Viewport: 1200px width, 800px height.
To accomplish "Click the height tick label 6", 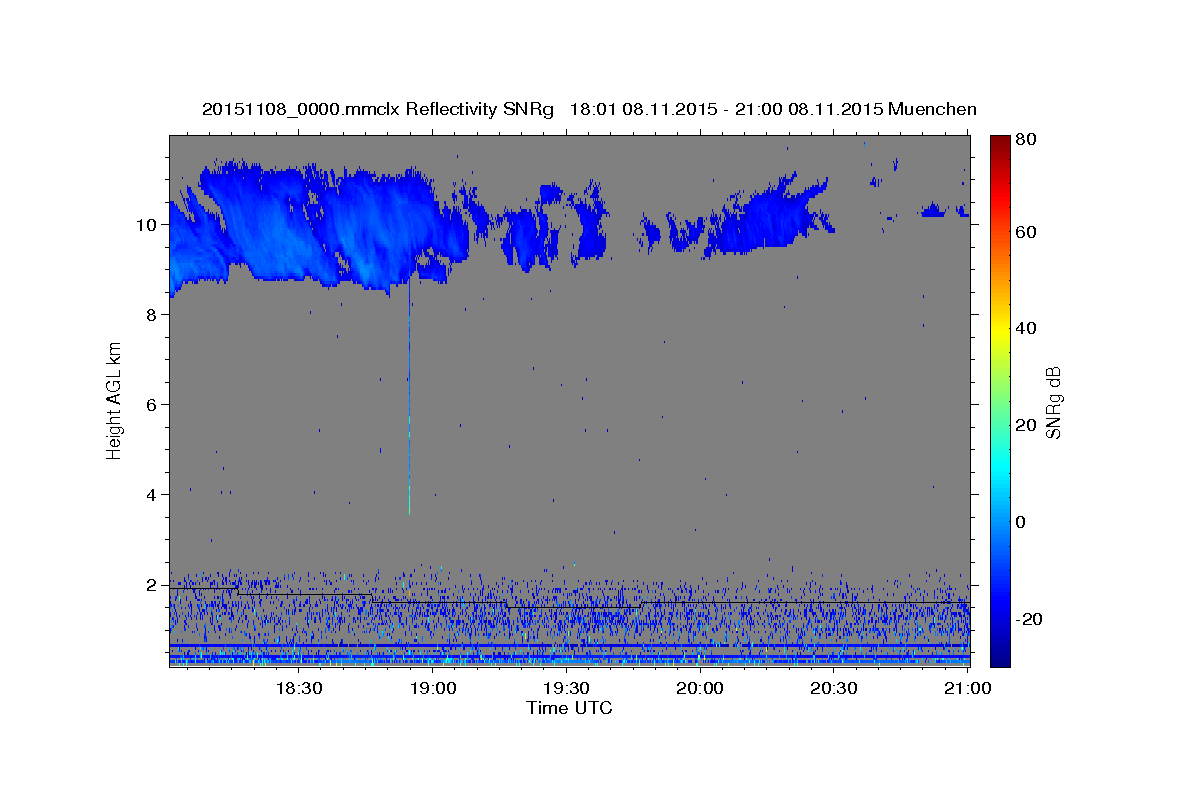I will (x=153, y=404).
